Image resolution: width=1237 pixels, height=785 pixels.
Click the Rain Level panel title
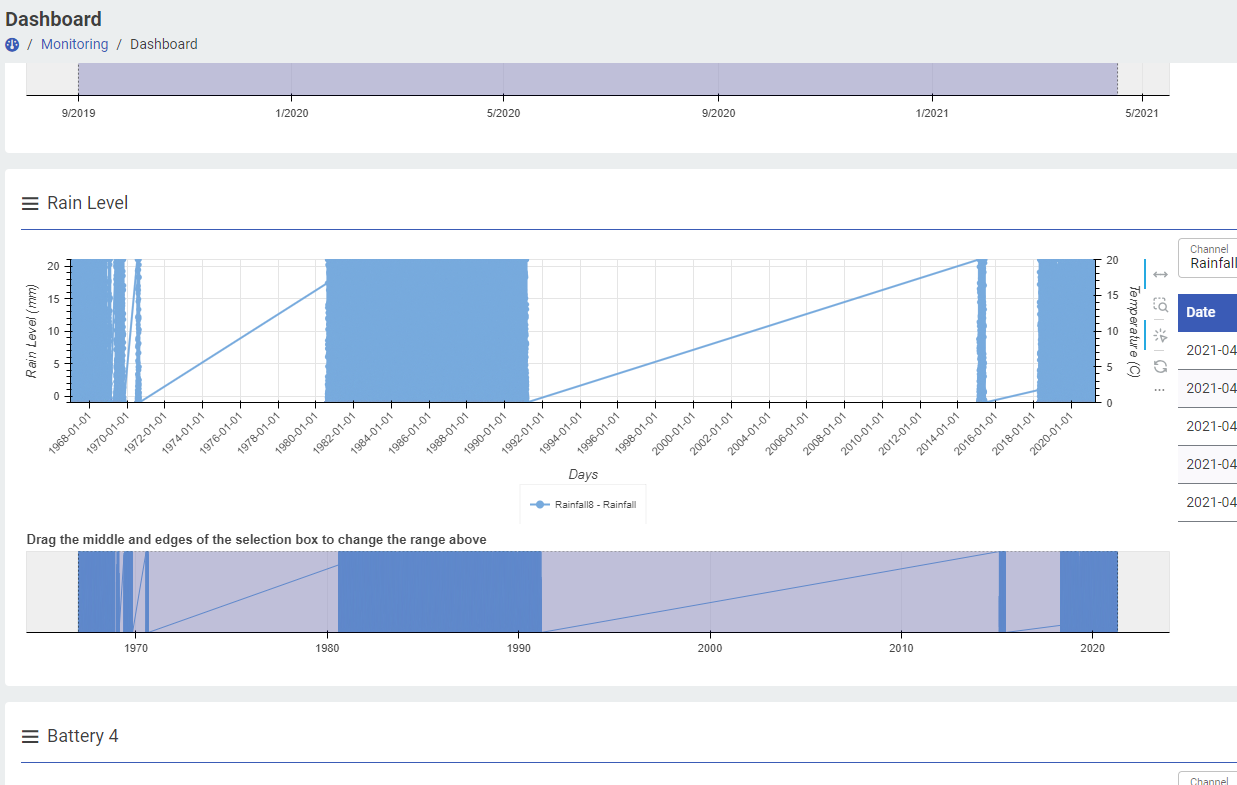click(x=88, y=203)
